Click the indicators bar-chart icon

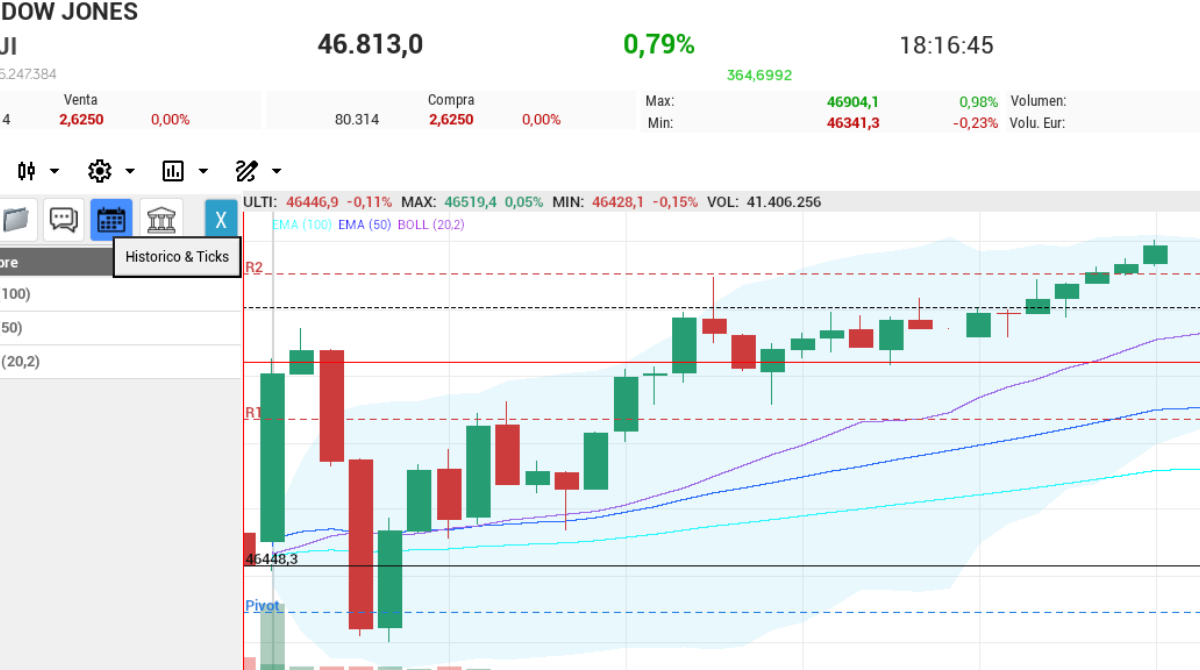172,170
